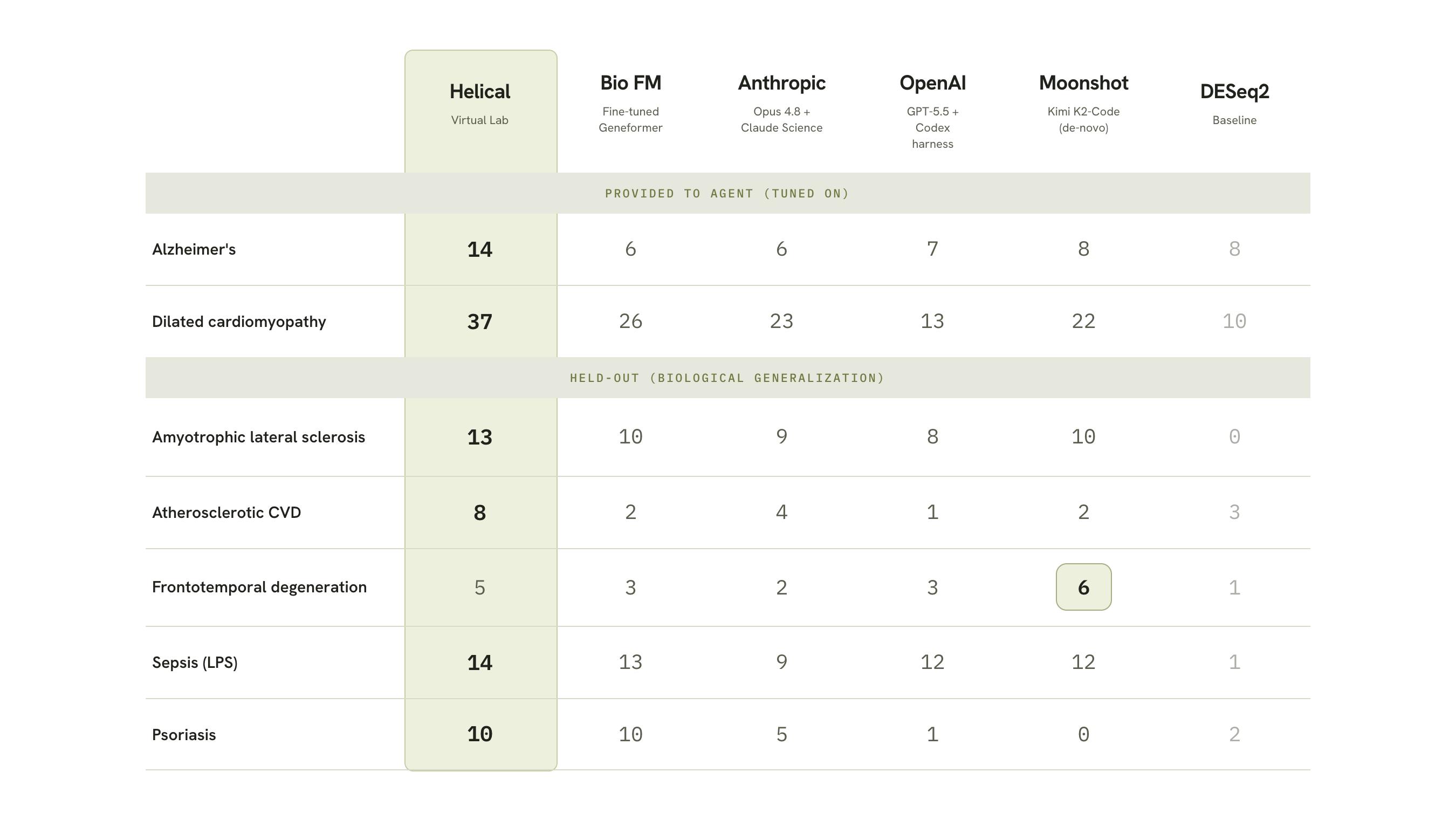Select the Dilated cardiomyopathy row label
This screenshot has width=1456, height=820.
tap(239, 322)
